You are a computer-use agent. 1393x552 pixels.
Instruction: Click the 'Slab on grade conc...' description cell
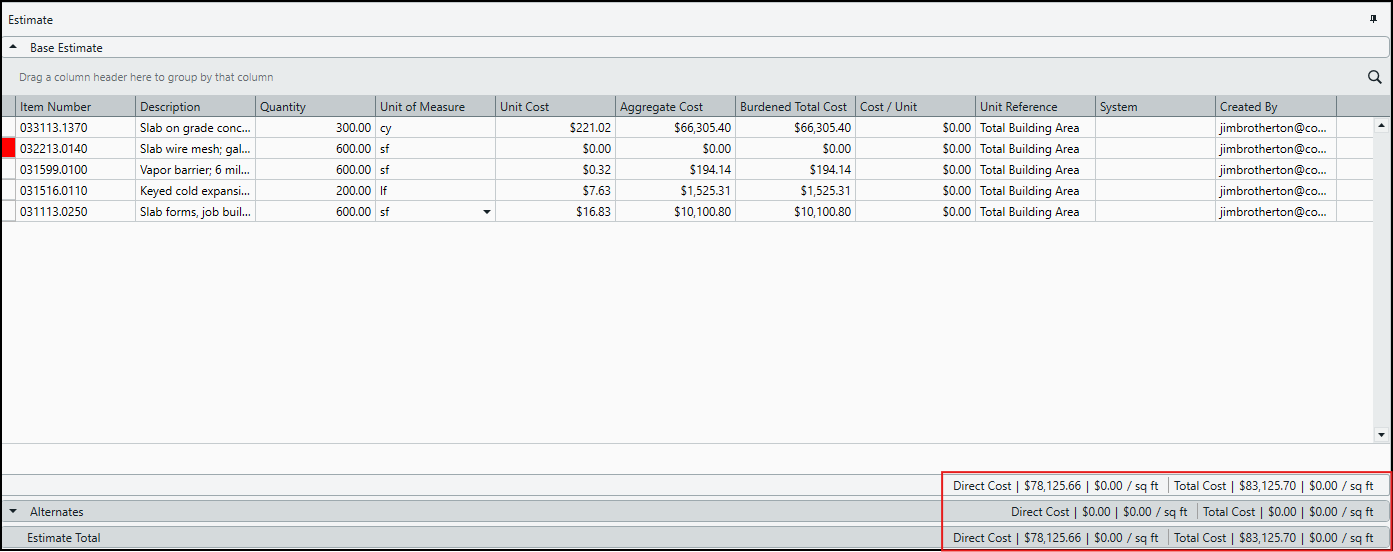(195, 128)
